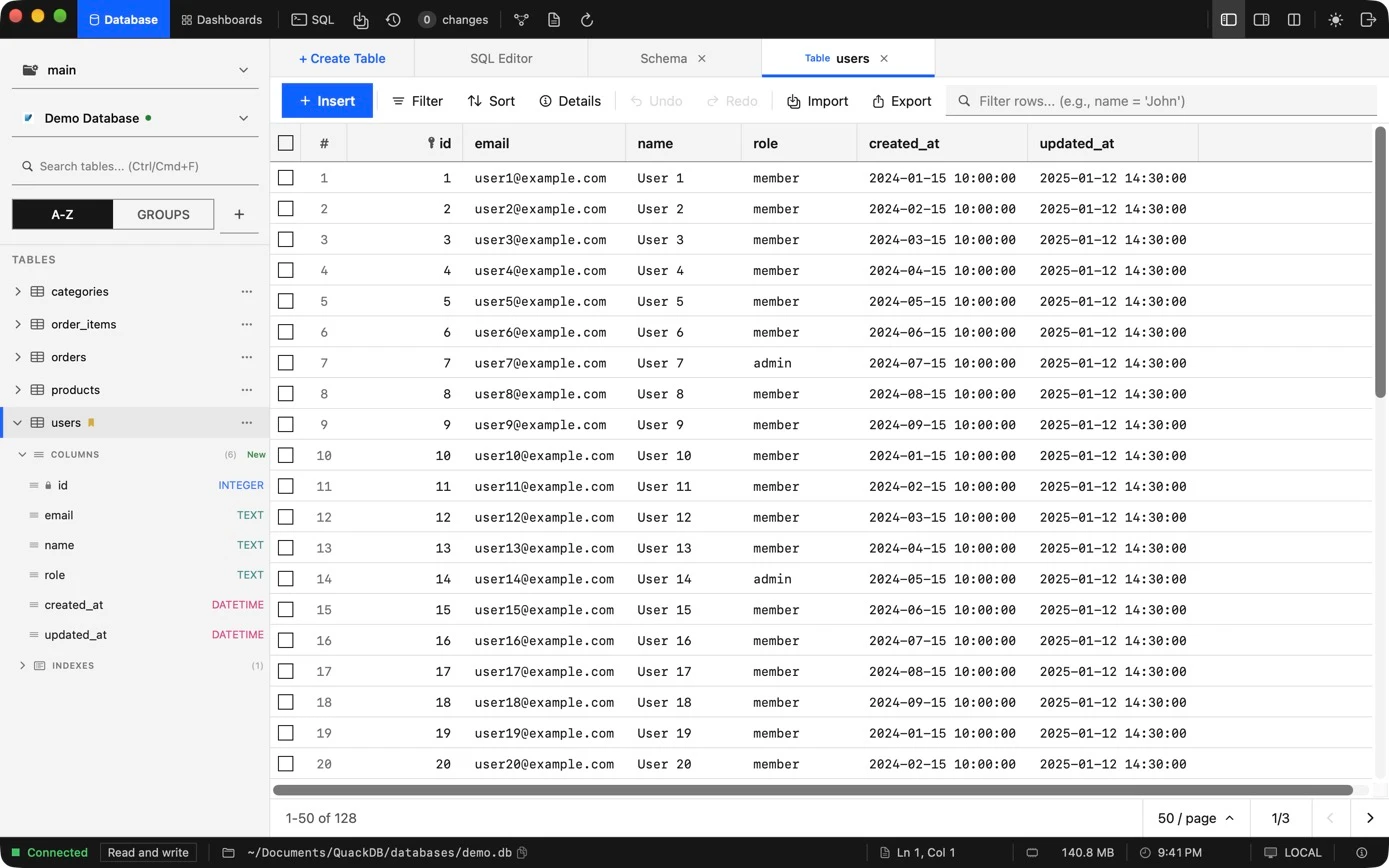Open the Filter options
This screenshot has width=1389, height=868.
pyautogui.click(x=417, y=101)
